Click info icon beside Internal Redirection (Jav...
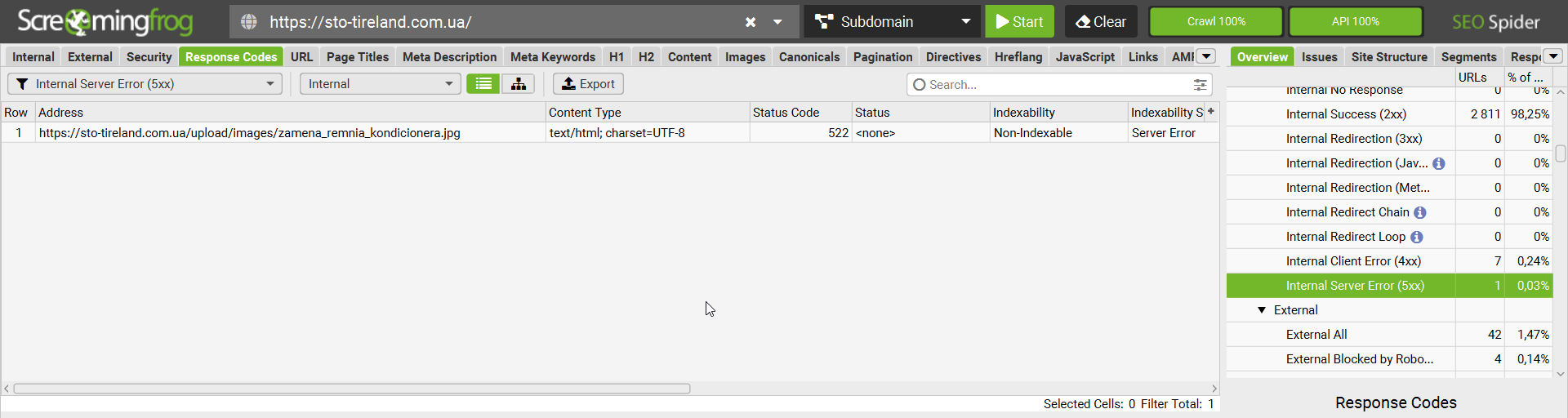The image size is (1568, 418). tap(1439, 163)
